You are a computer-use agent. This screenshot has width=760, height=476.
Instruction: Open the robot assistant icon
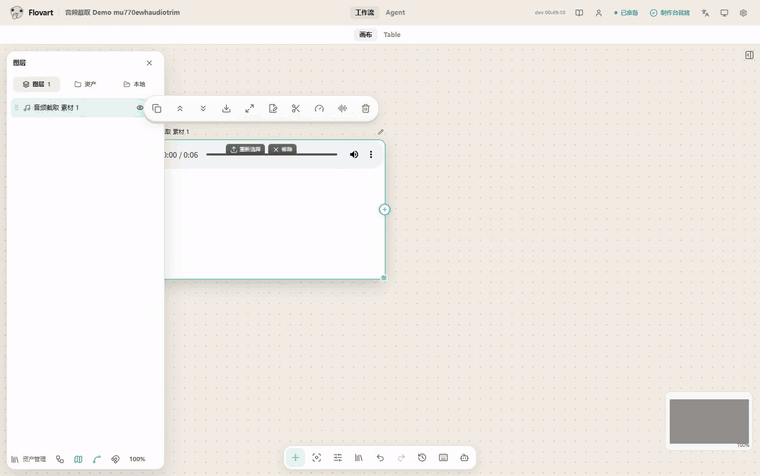point(464,458)
